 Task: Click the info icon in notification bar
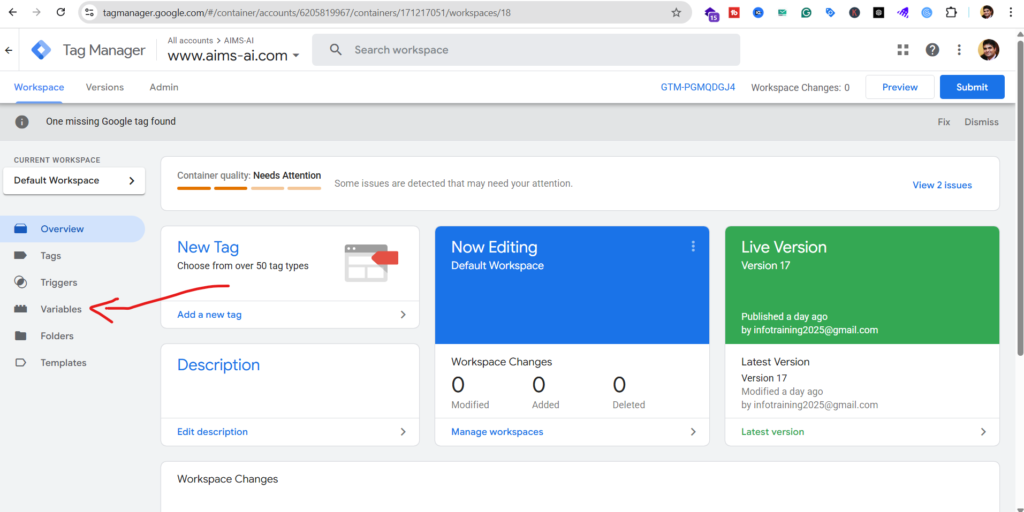pyautogui.click(x=22, y=121)
